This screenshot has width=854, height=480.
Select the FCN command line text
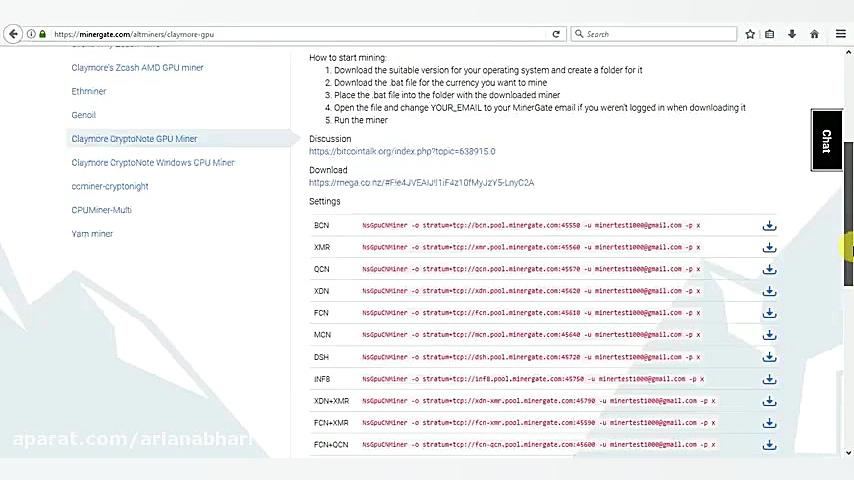[531, 313]
